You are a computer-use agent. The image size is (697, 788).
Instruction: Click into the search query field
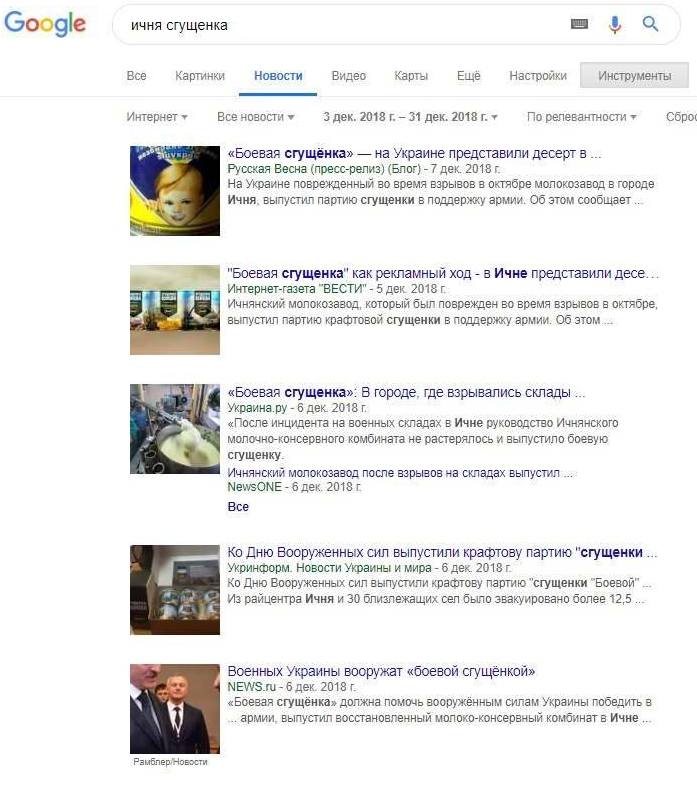tap(347, 25)
